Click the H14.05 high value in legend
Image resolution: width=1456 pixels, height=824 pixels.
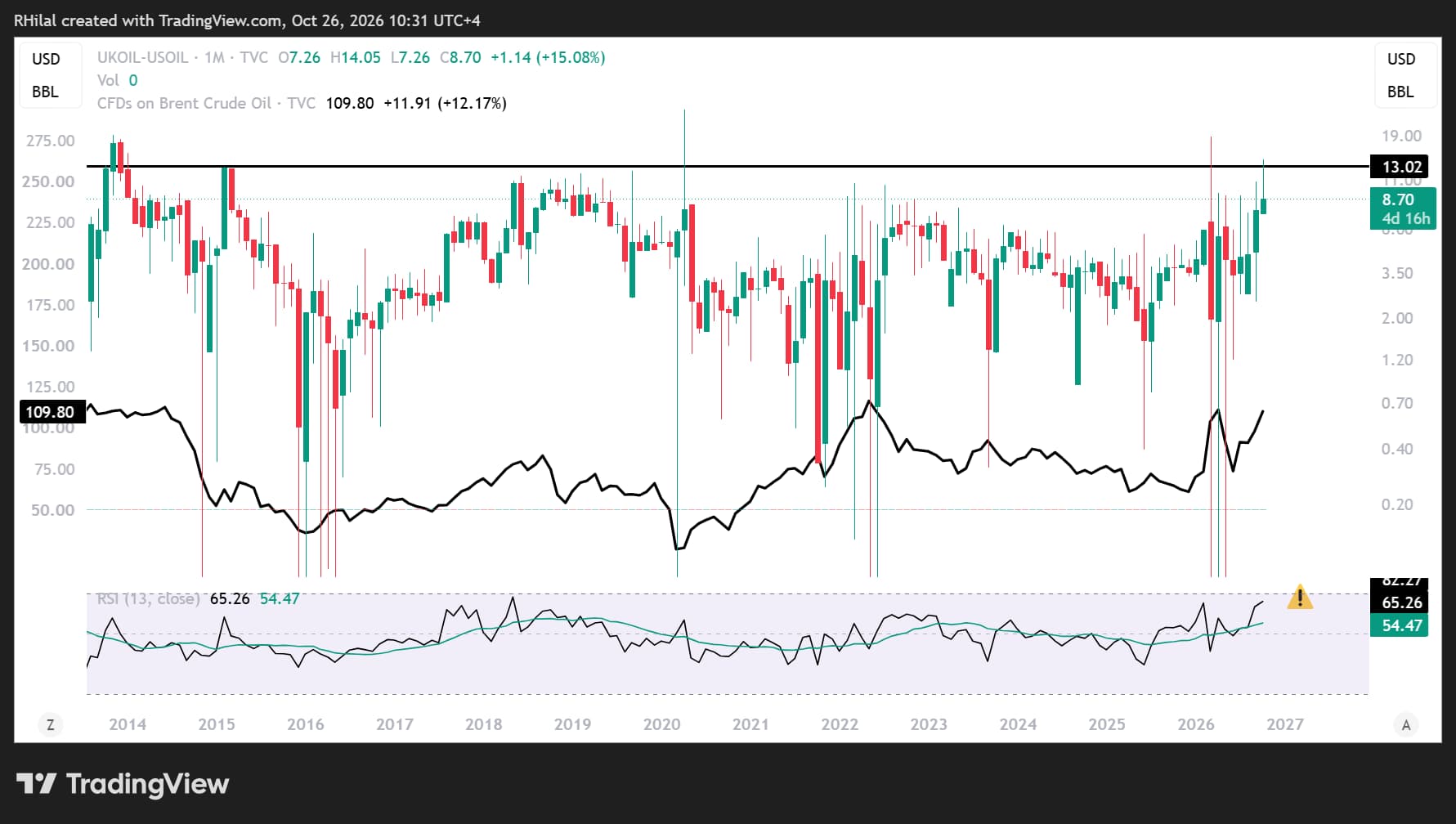tap(356, 58)
